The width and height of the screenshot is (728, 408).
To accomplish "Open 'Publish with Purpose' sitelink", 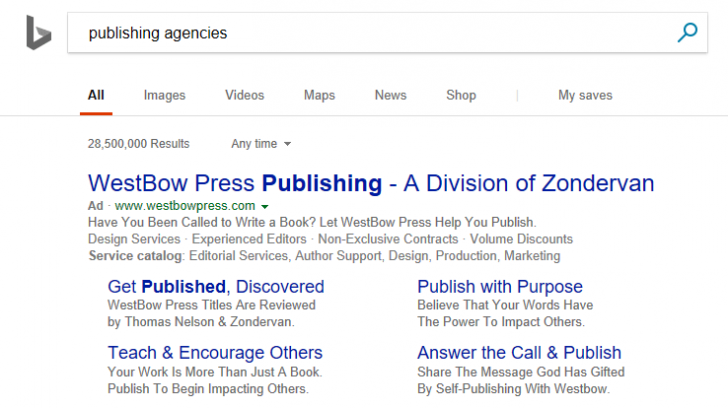I will click(500, 287).
